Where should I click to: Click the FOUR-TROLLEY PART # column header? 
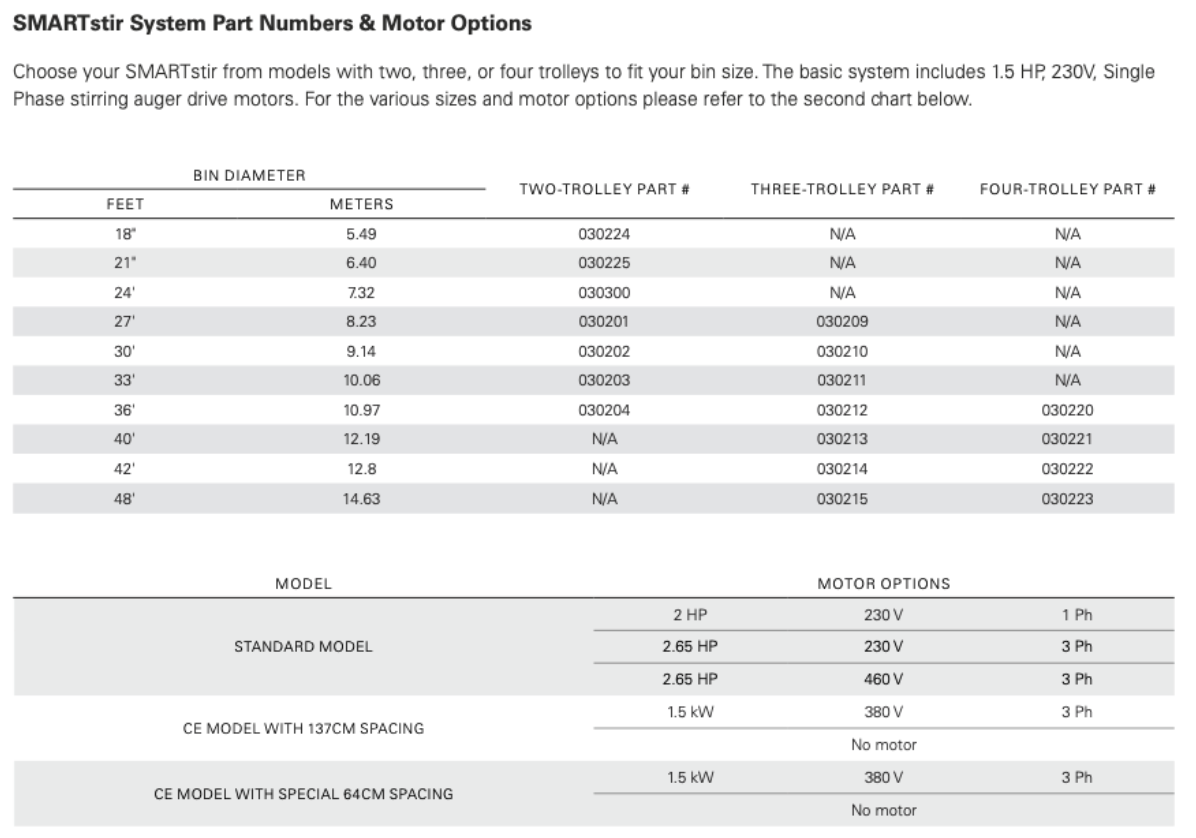[1068, 189]
